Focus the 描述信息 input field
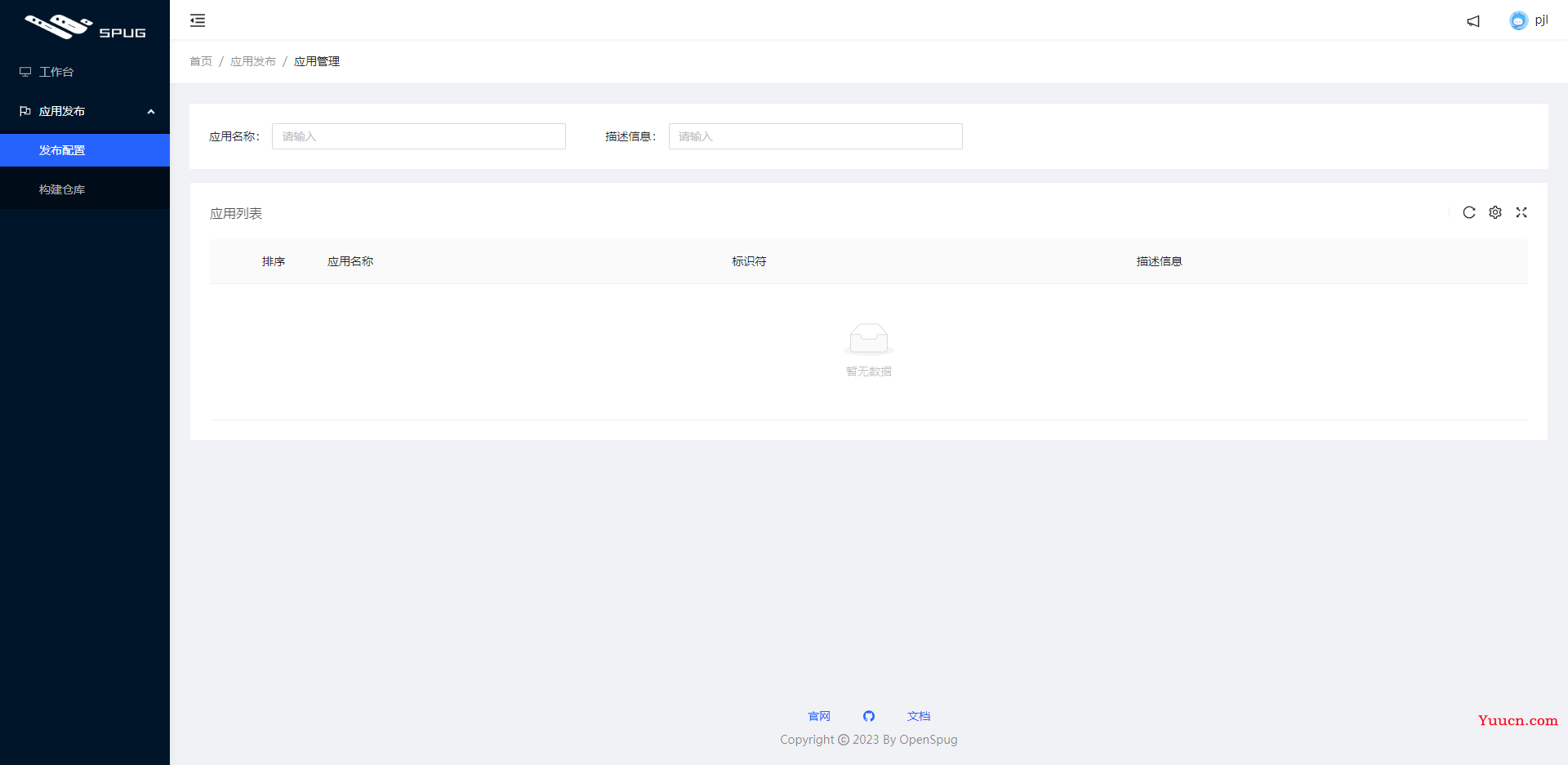 (816, 136)
